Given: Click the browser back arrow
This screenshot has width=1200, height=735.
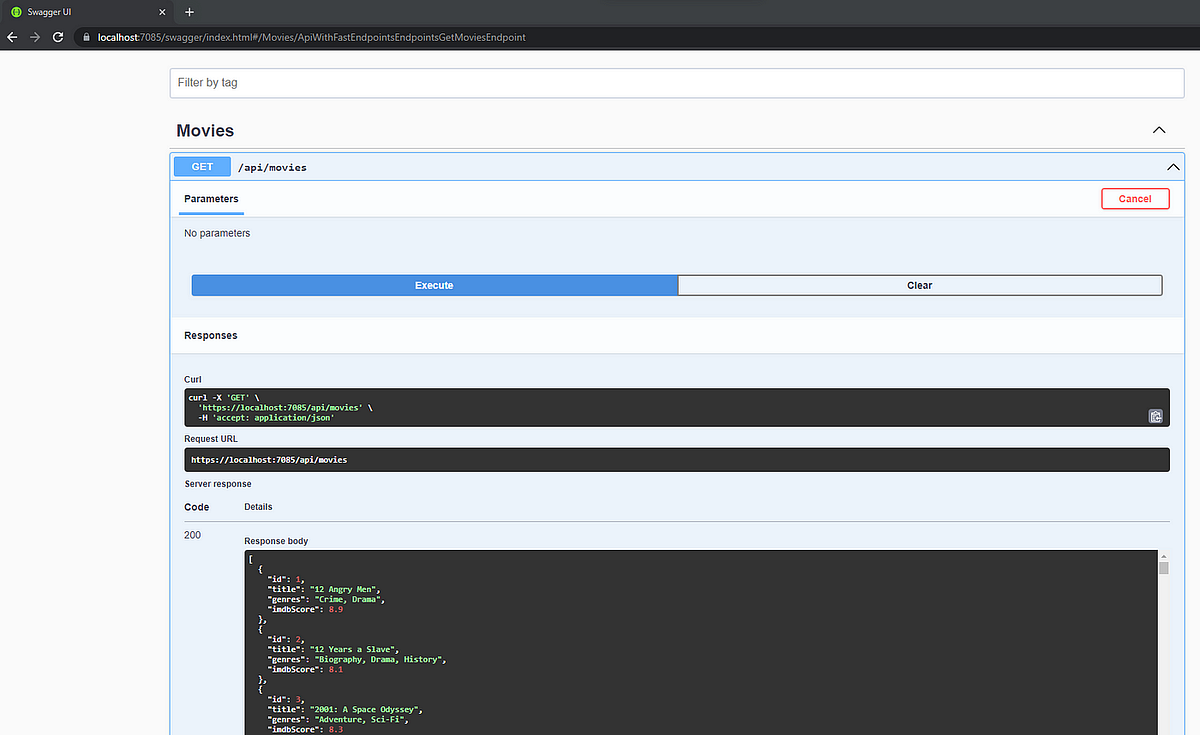Looking at the screenshot, I should point(12,36).
